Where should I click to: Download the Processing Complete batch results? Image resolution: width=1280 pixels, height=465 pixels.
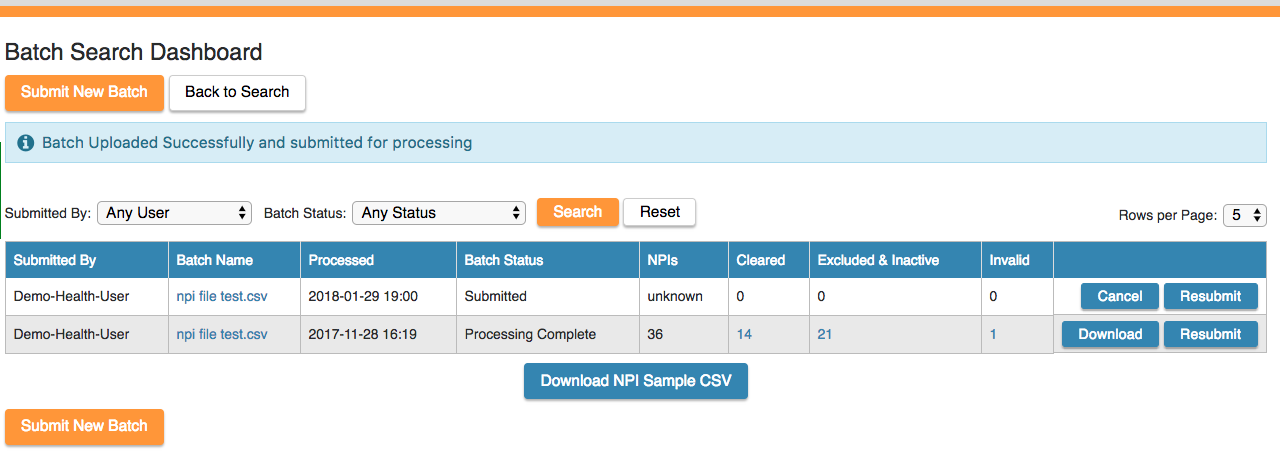(1110, 334)
